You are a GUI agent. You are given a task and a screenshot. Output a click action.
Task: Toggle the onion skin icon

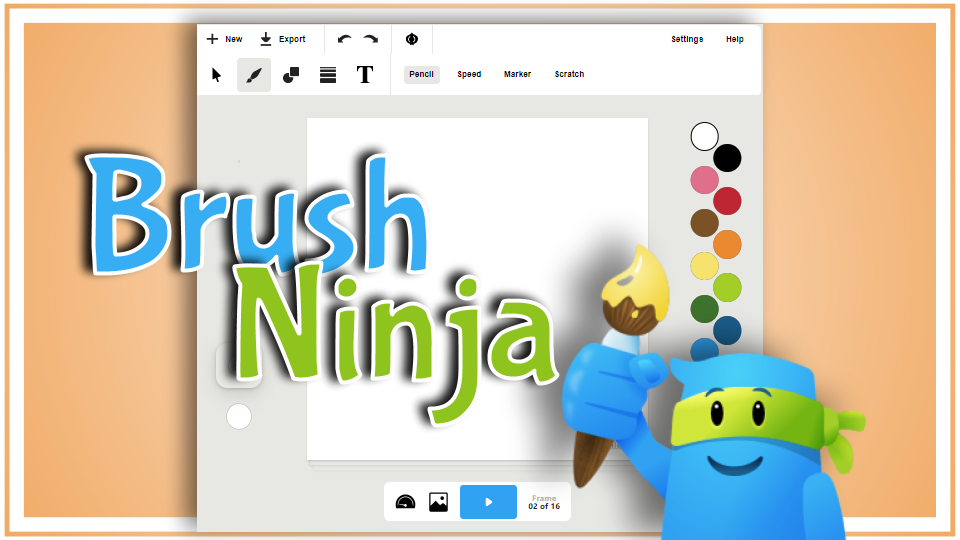point(411,39)
